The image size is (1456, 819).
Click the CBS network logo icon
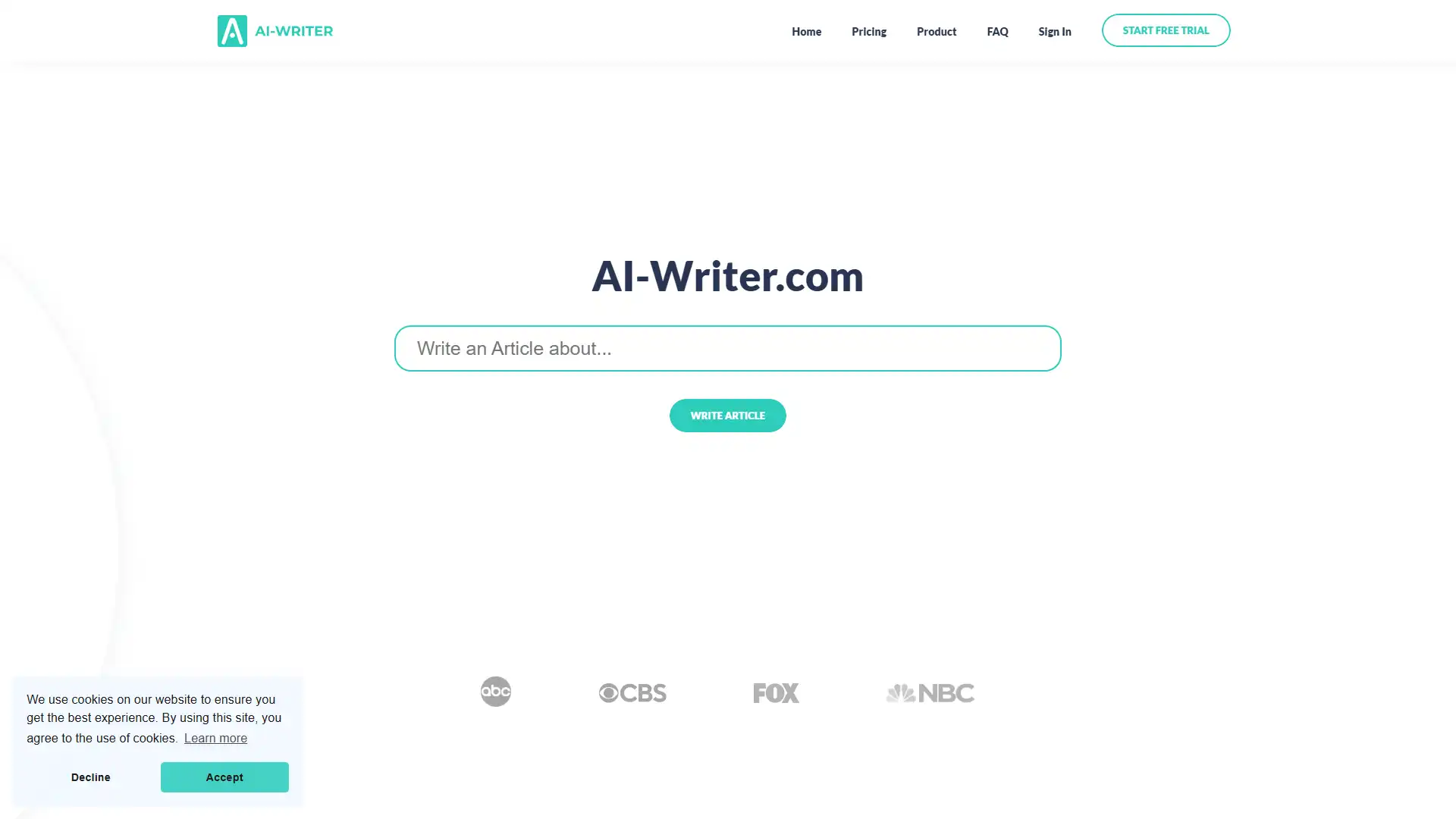point(632,692)
